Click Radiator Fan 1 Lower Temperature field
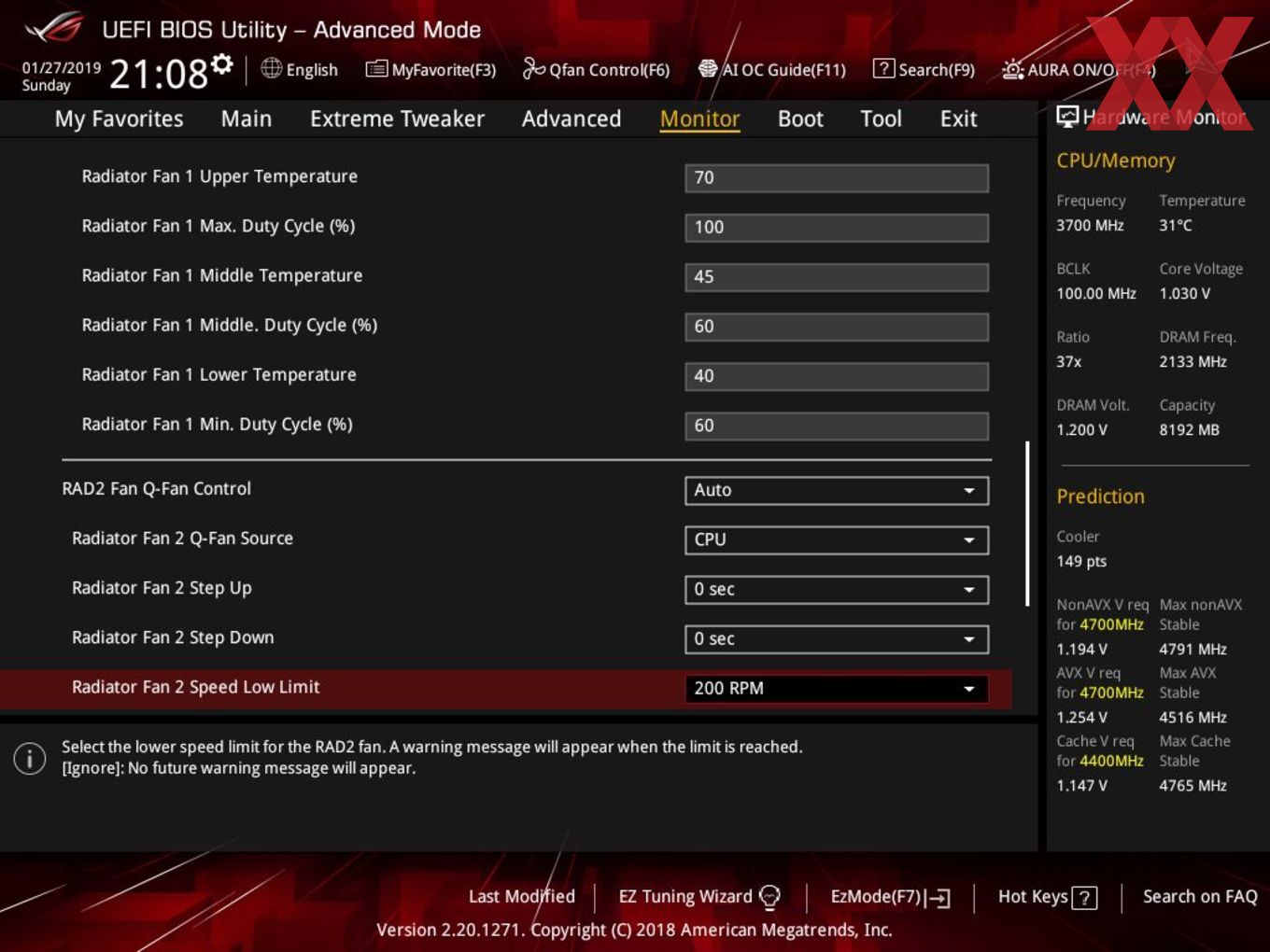The height and width of the screenshot is (952, 1270). point(837,376)
